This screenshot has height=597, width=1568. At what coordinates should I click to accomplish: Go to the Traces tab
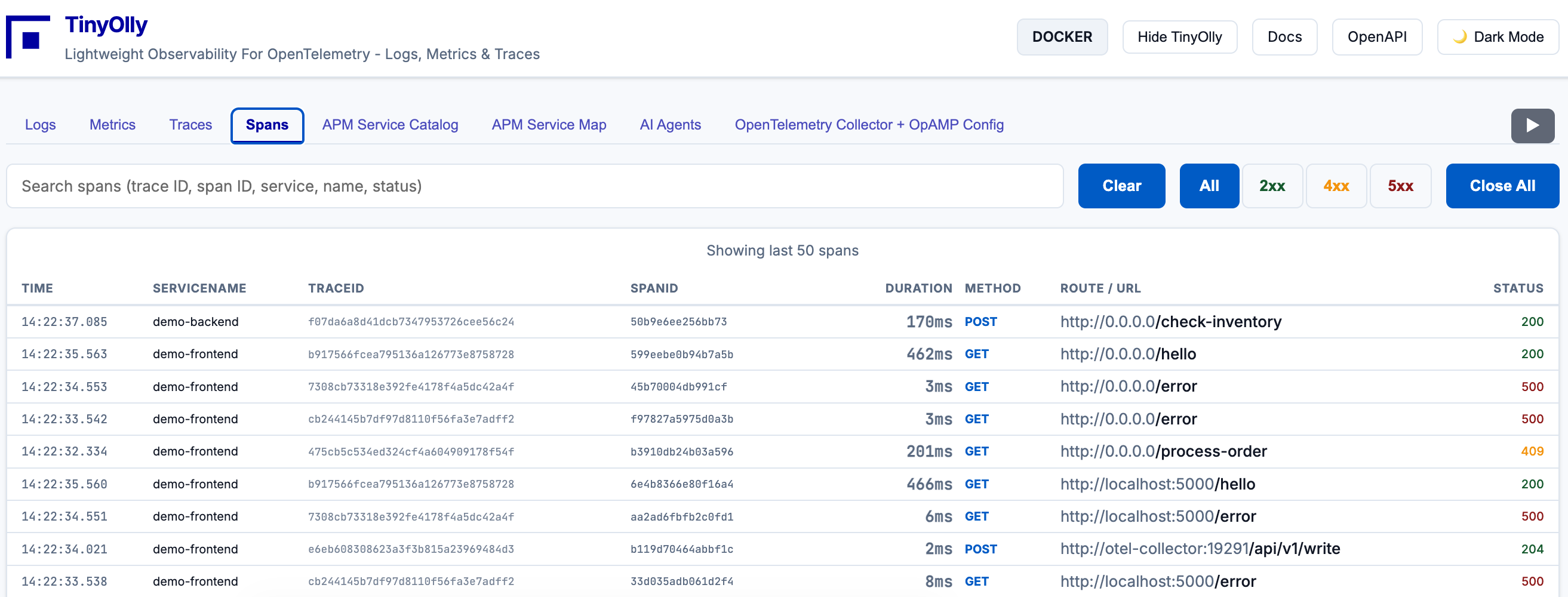tap(190, 125)
